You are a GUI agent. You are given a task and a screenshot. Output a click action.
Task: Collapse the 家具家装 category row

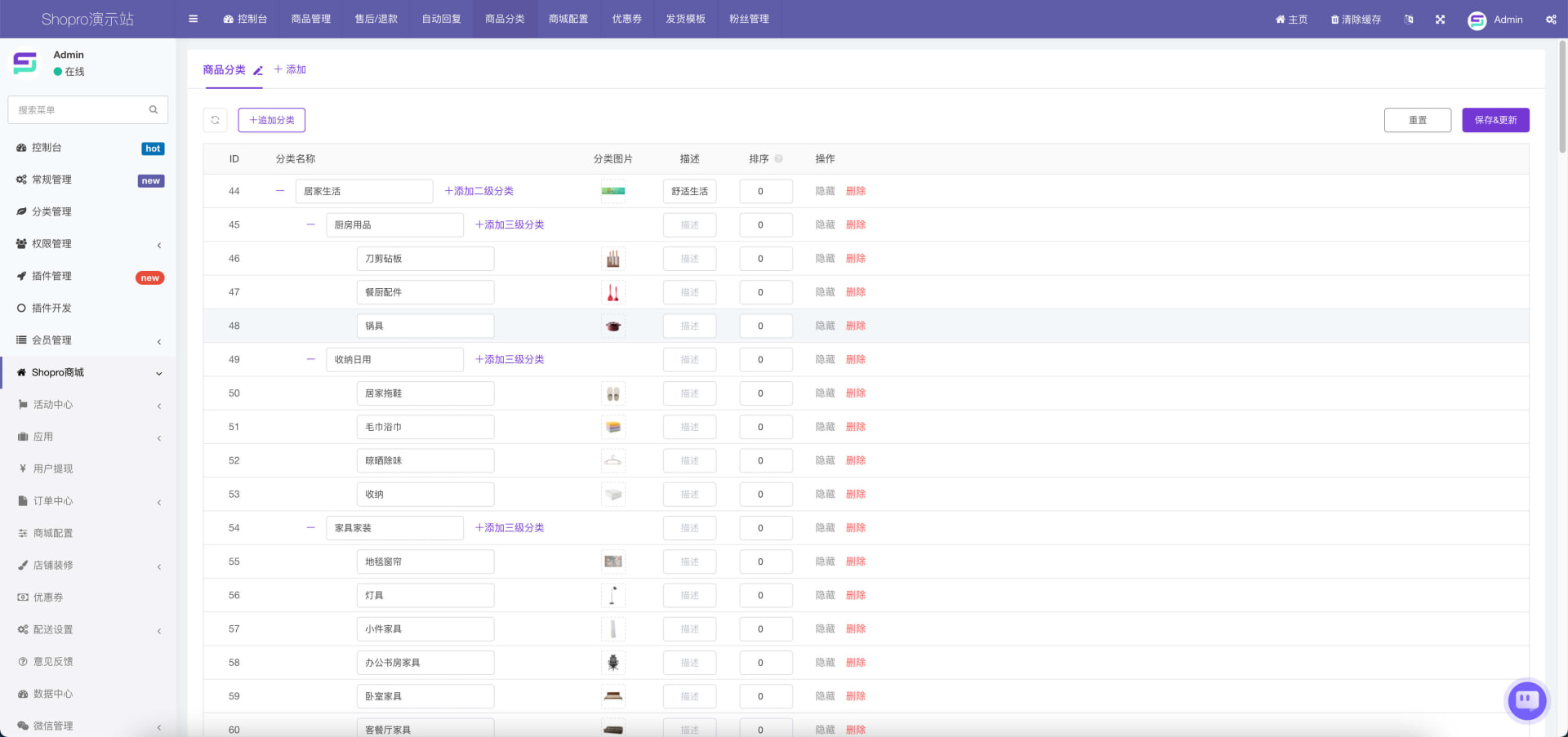pos(310,528)
